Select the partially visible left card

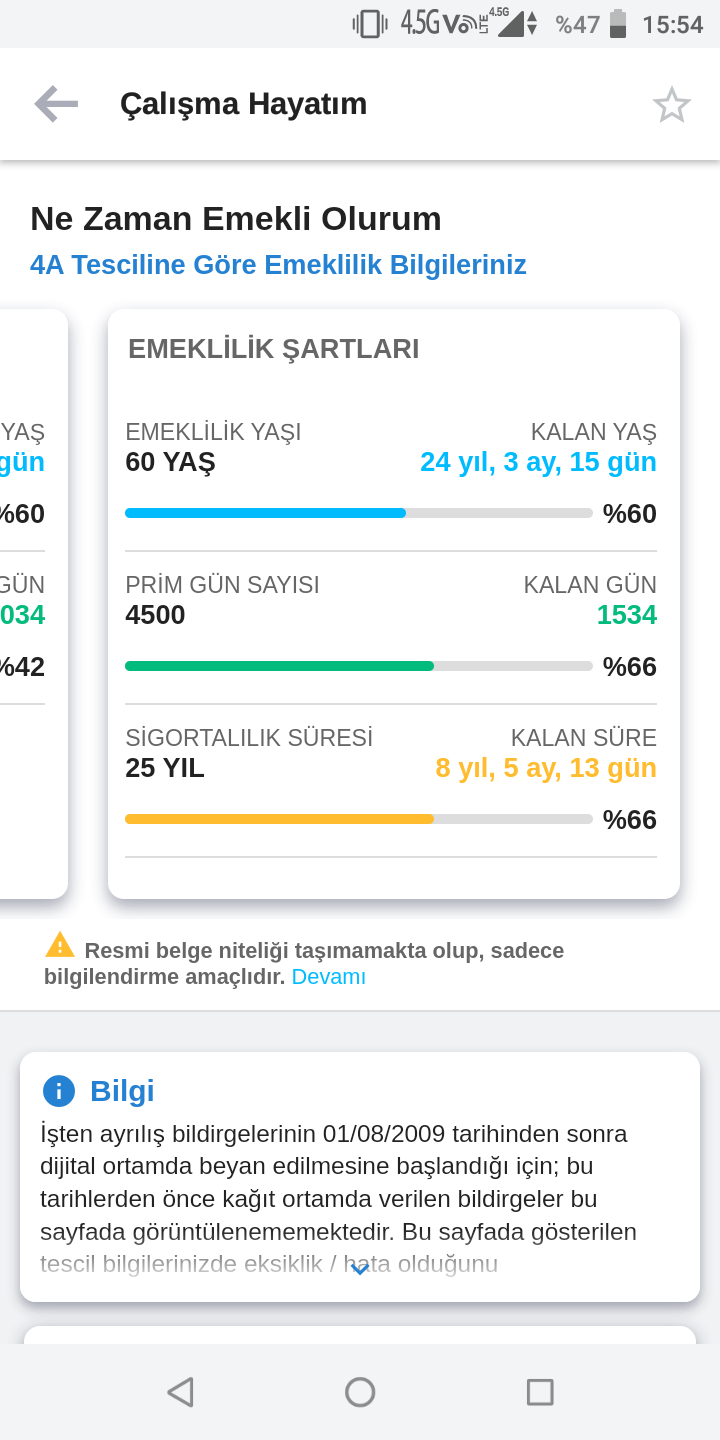(34, 603)
